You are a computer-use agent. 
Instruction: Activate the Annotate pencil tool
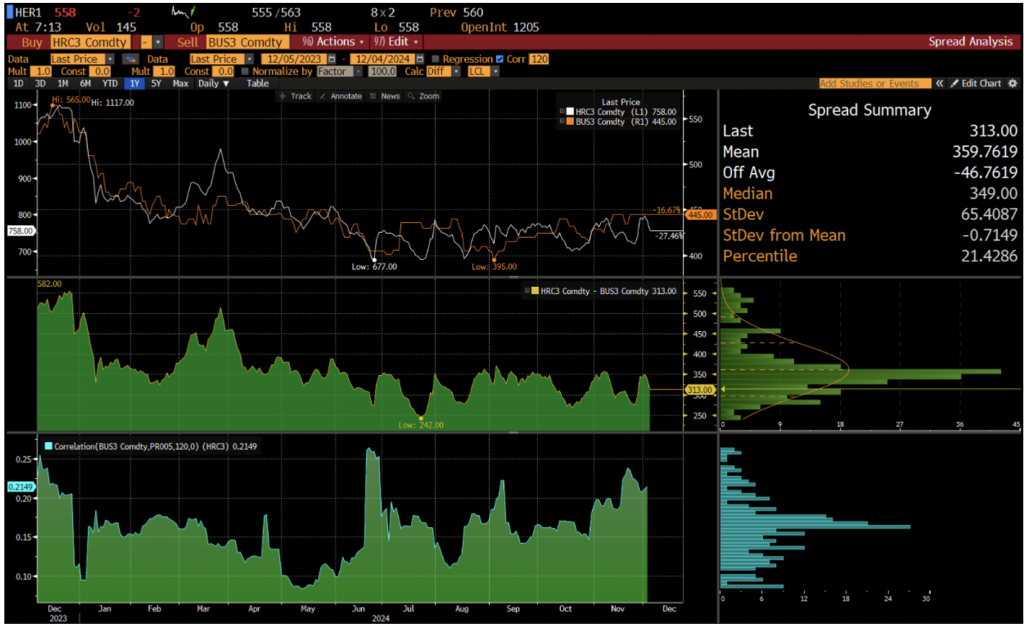pyautogui.click(x=342, y=96)
